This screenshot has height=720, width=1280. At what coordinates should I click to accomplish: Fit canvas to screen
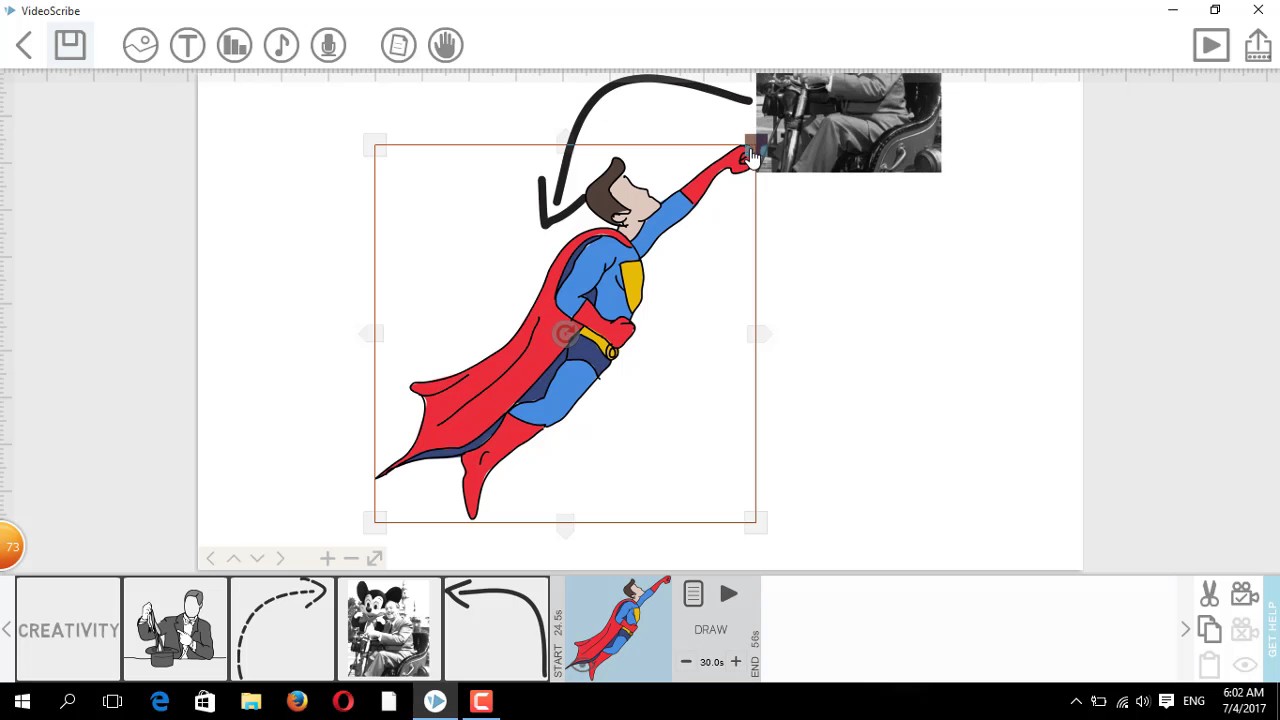(x=375, y=558)
